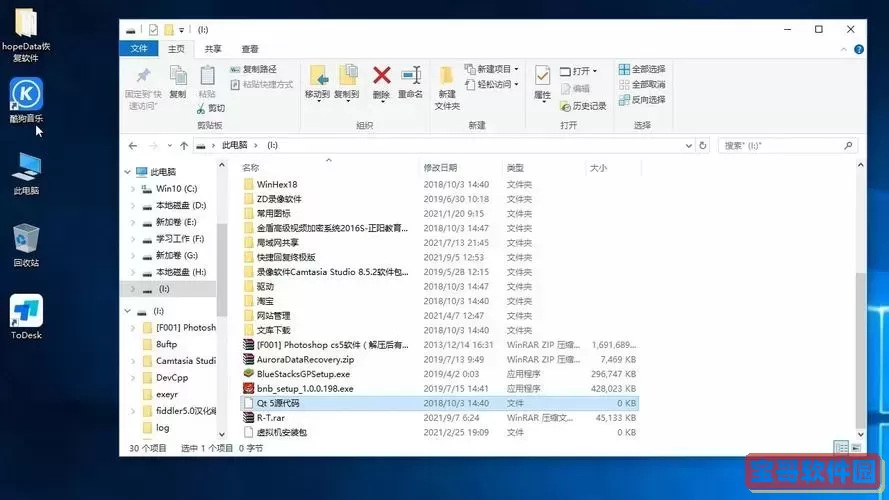889x500 pixels.
Task: Open the Easy access dropdown
Action: (491, 84)
